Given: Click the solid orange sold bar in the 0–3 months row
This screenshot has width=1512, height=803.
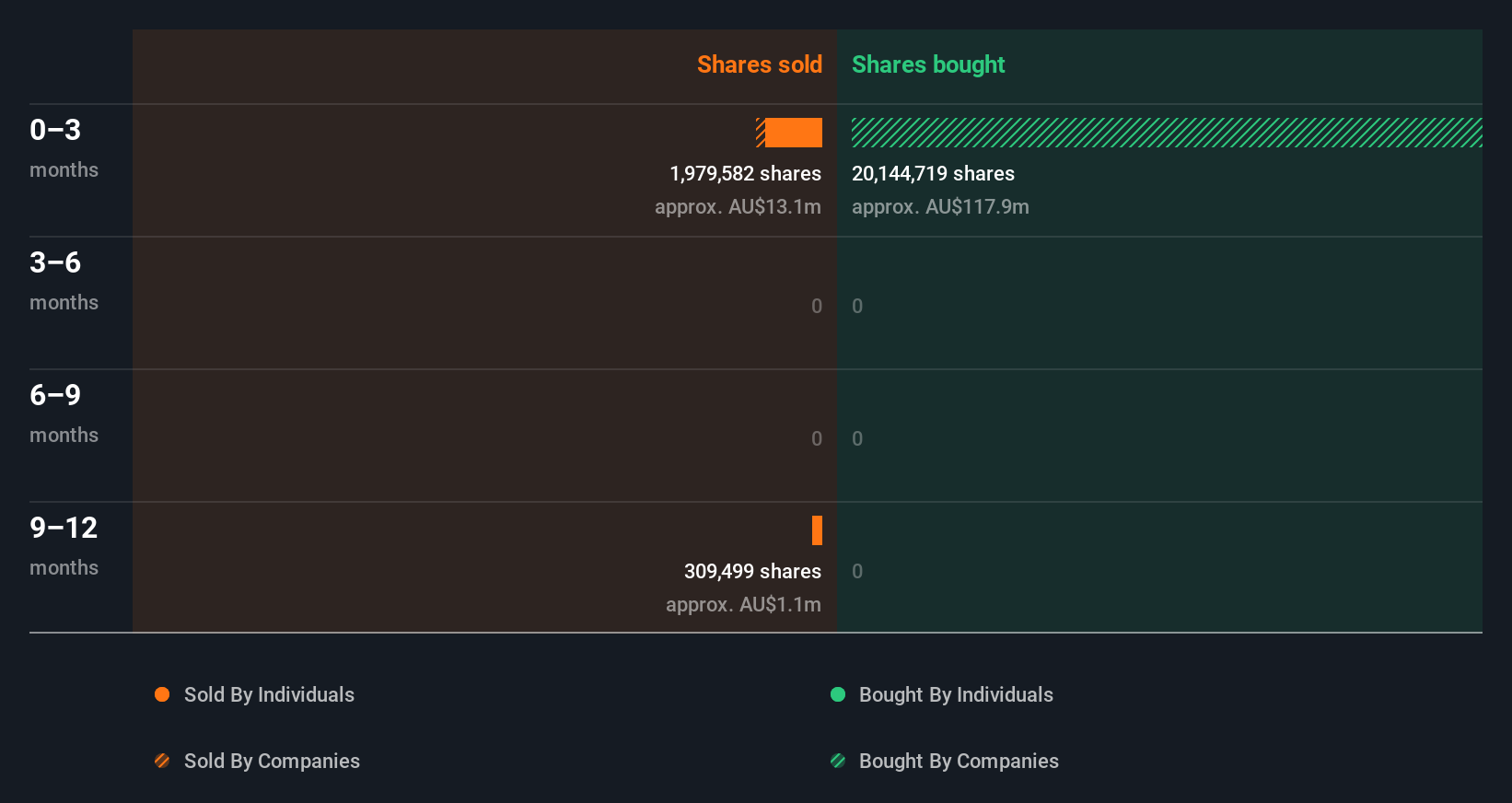Looking at the screenshot, I should point(794,133).
